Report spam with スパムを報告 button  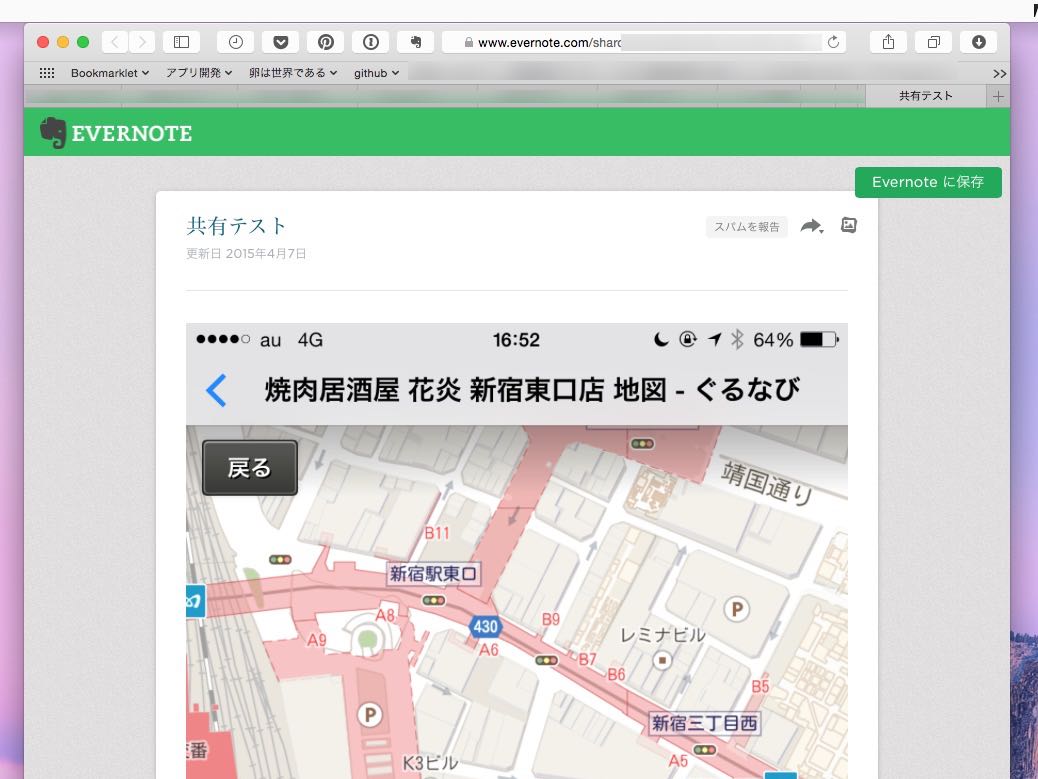coord(747,227)
